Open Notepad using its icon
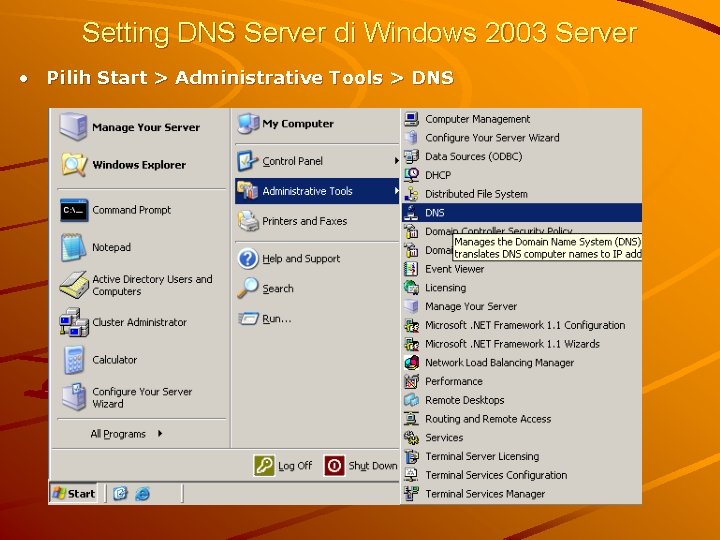 tap(73, 247)
